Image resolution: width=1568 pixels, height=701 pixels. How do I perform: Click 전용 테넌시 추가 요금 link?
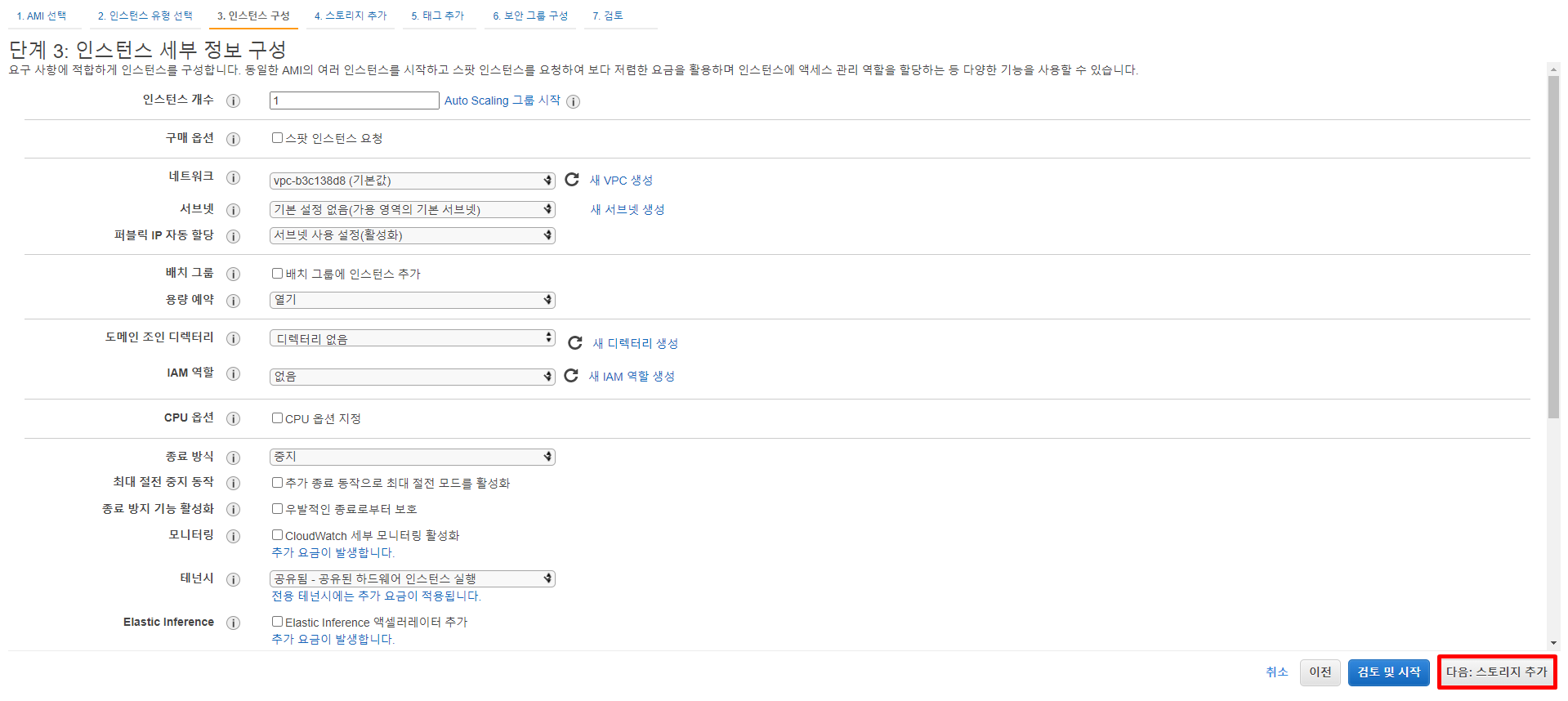coord(376,596)
